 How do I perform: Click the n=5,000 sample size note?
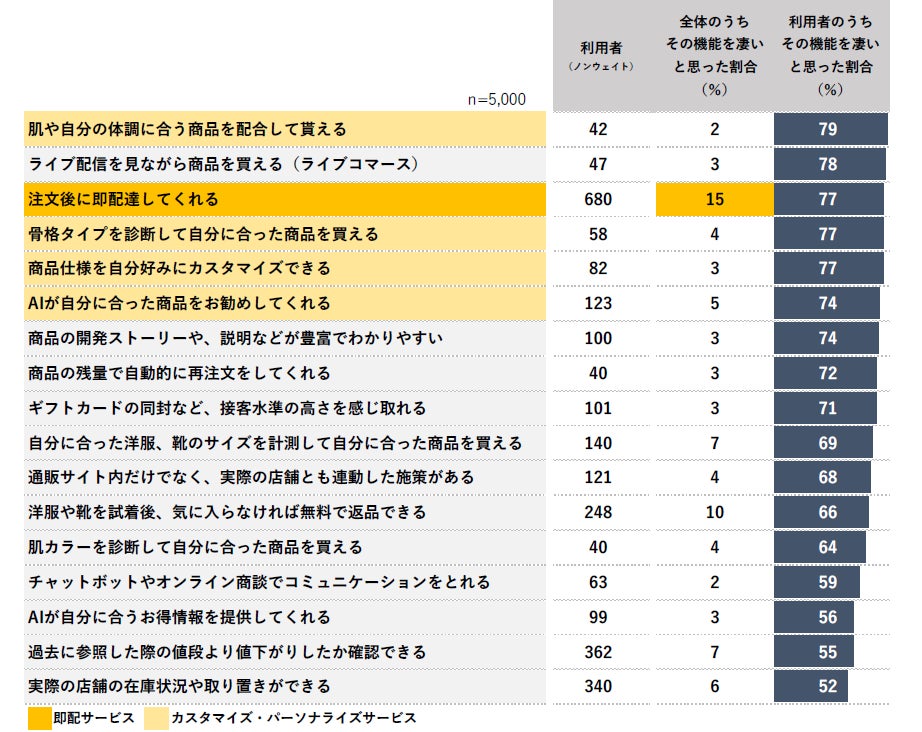[x=497, y=99]
